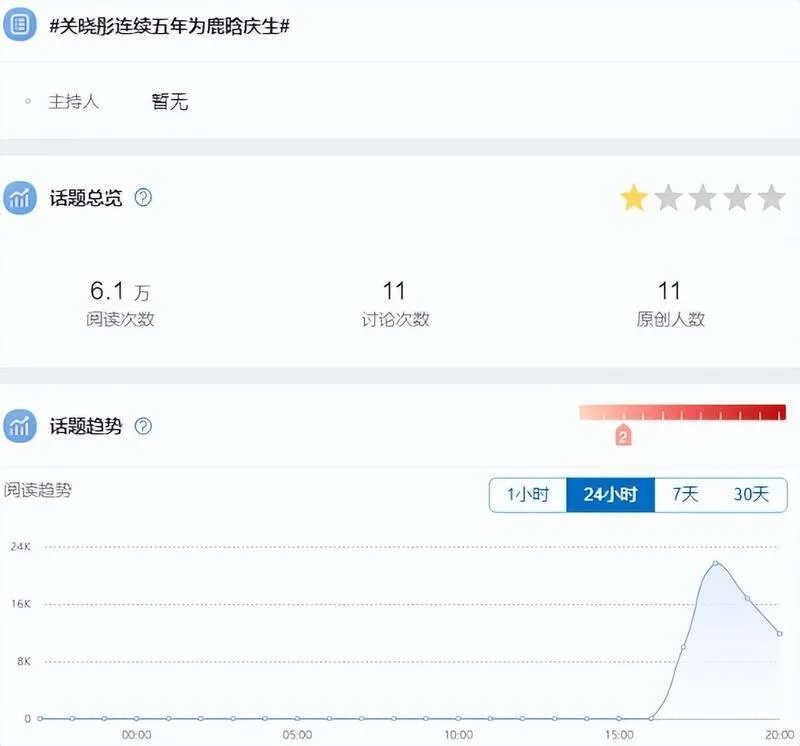Click the 20:00 x-axis label
800x746 pixels.
click(x=780, y=735)
